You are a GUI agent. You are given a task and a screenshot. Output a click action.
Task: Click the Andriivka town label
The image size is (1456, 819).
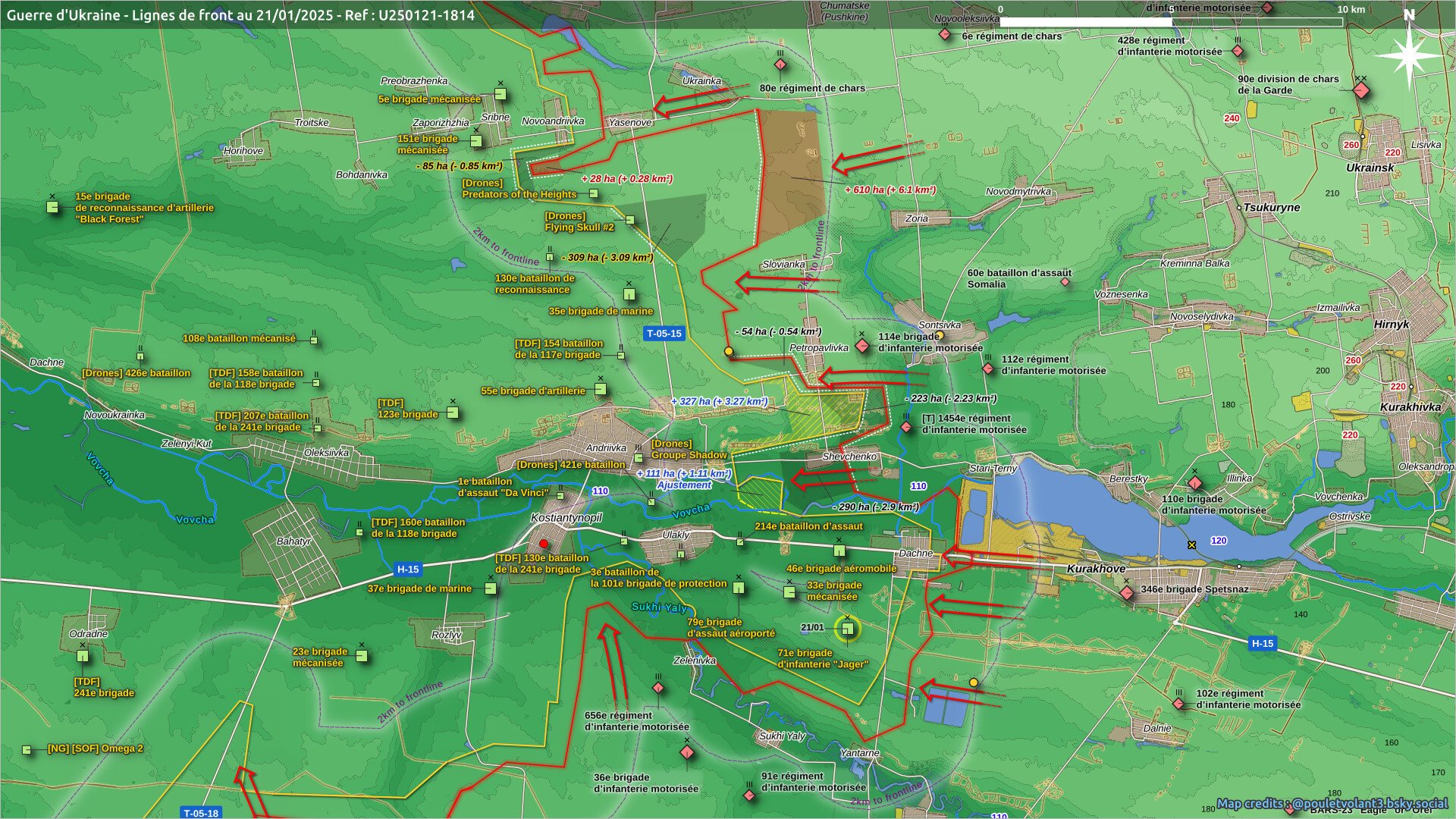(x=606, y=448)
